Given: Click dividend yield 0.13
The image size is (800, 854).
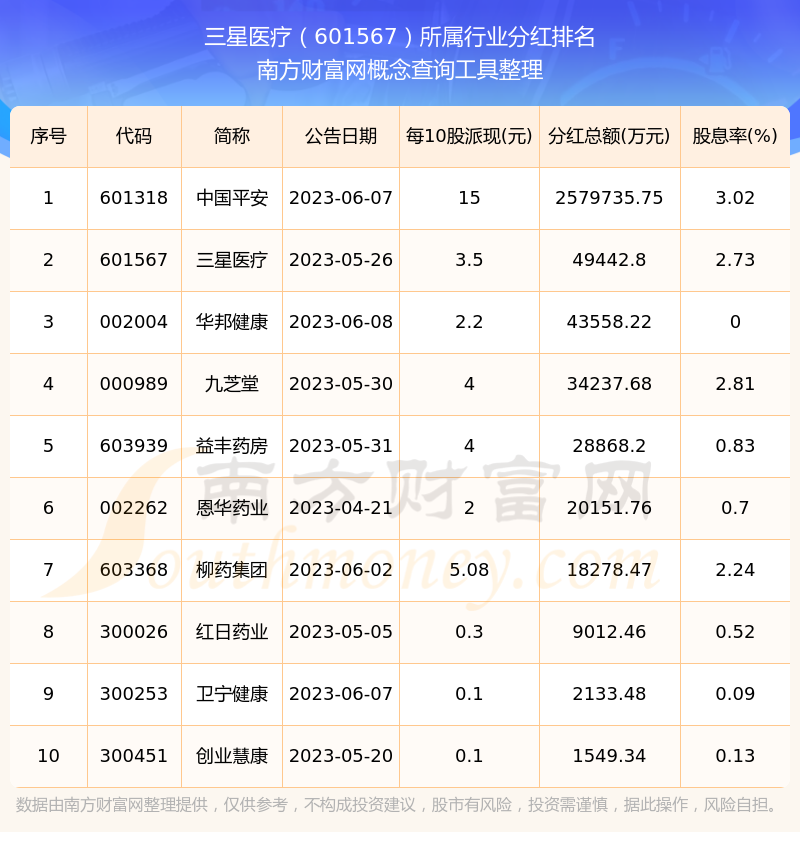Looking at the screenshot, I should point(735,757).
